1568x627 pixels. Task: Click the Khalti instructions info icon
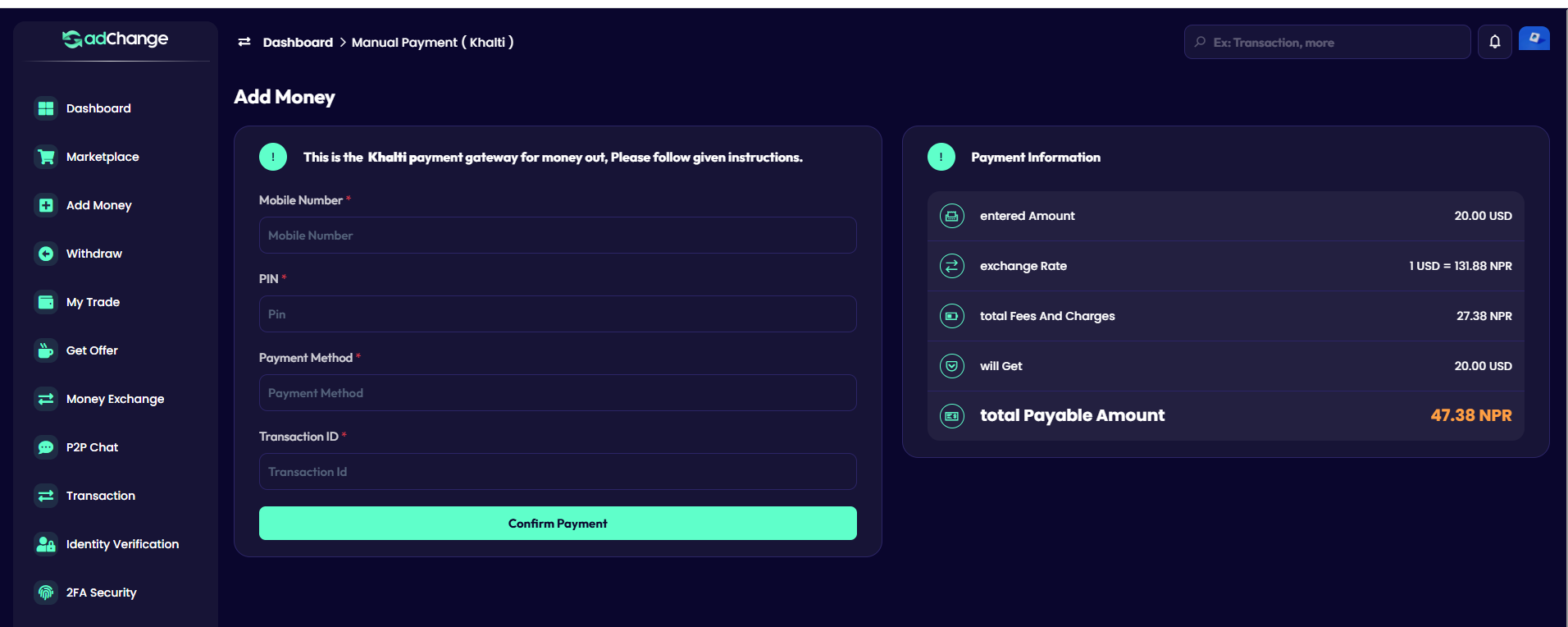pyautogui.click(x=273, y=157)
